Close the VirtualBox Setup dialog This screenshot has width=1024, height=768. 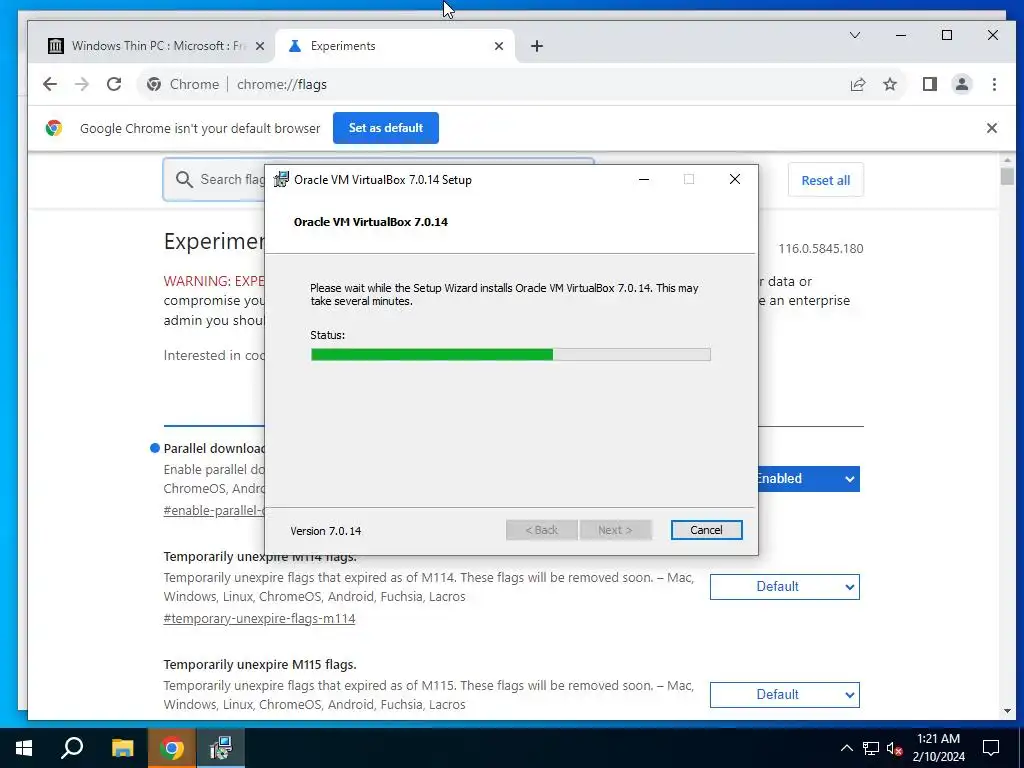coord(735,180)
